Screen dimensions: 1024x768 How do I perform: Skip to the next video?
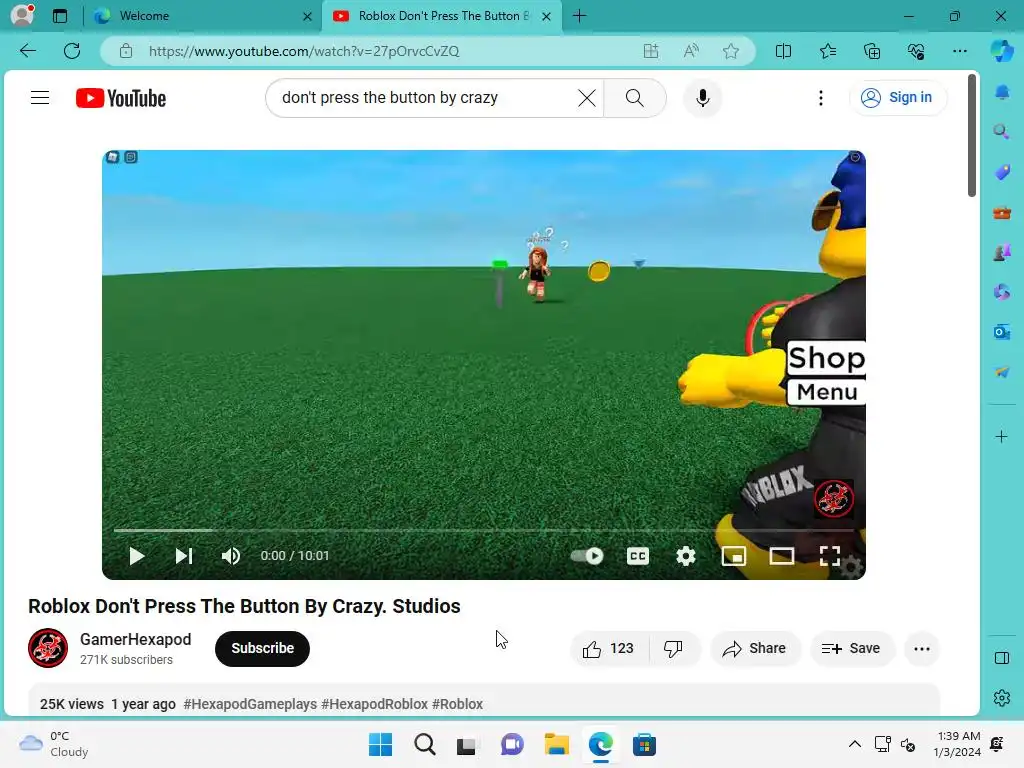pyautogui.click(x=184, y=556)
